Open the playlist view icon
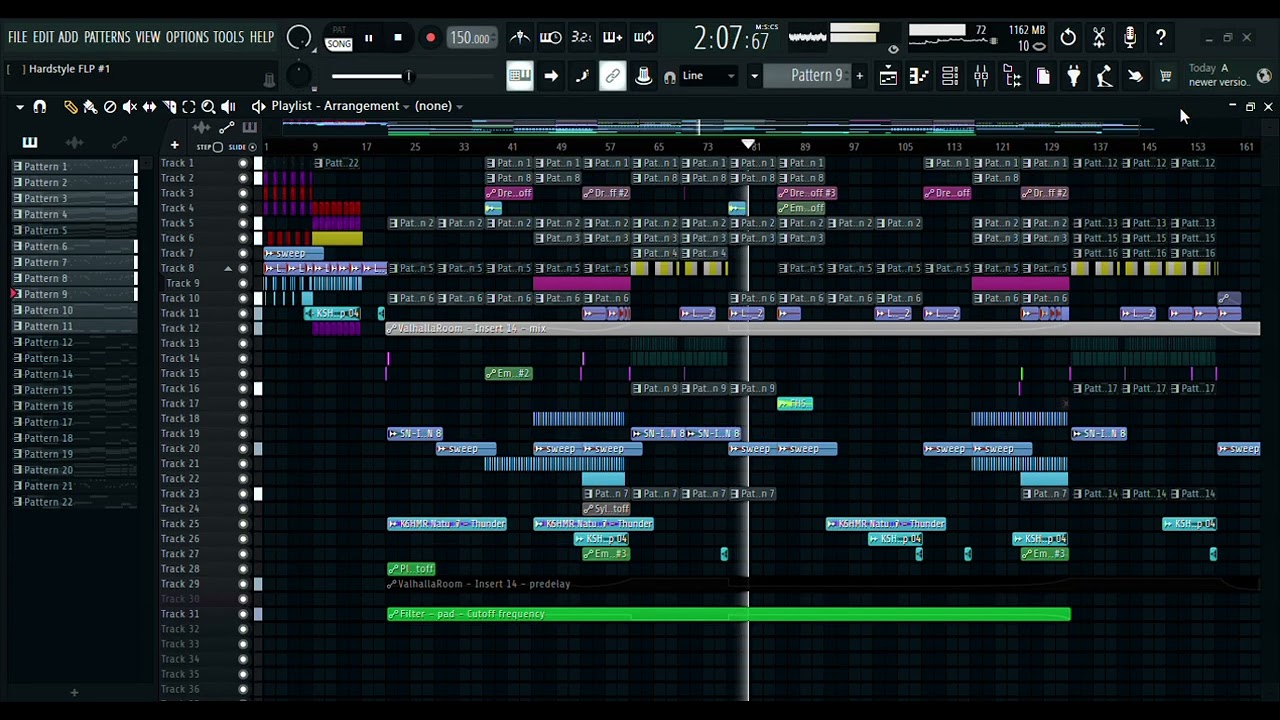 (x=888, y=76)
